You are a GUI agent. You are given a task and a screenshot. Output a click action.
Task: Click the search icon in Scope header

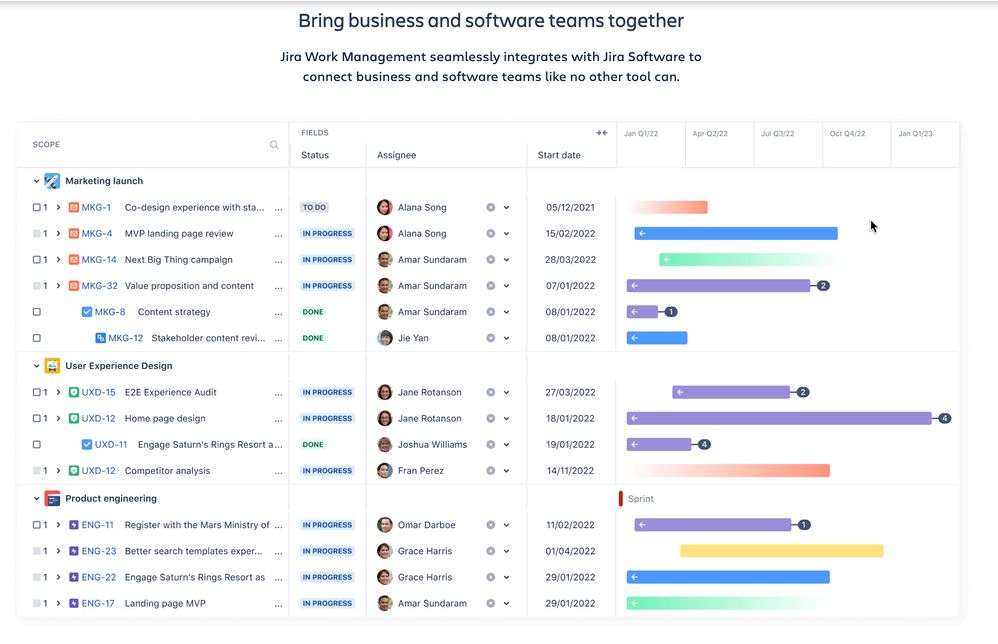[x=274, y=144]
